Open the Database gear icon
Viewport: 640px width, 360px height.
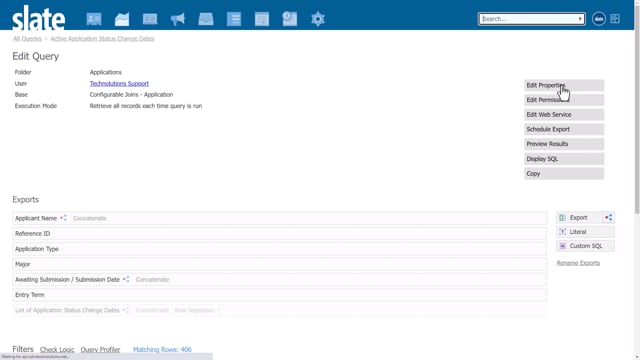click(318, 19)
